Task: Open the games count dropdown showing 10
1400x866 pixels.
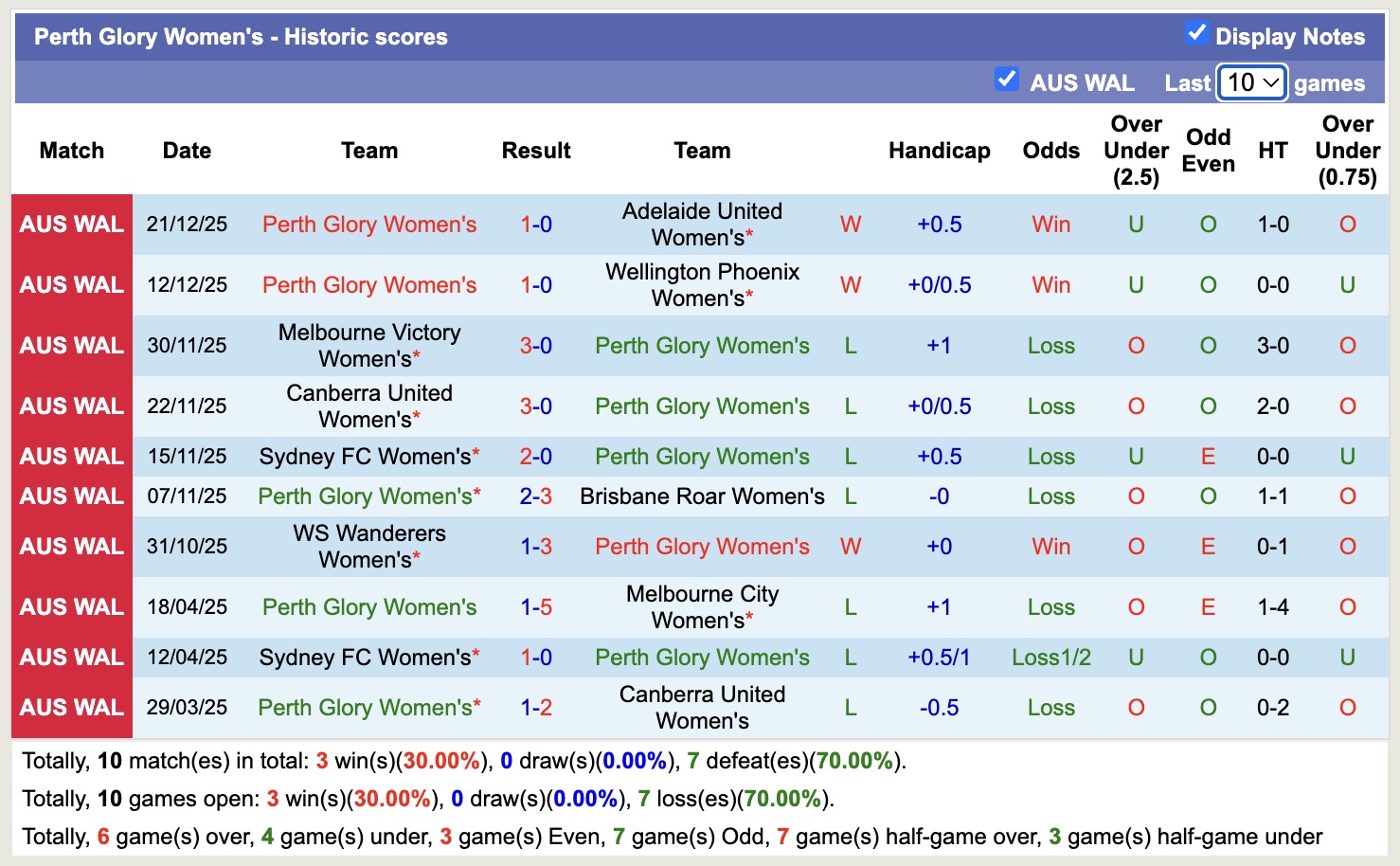Action: (x=1250, y=82)
